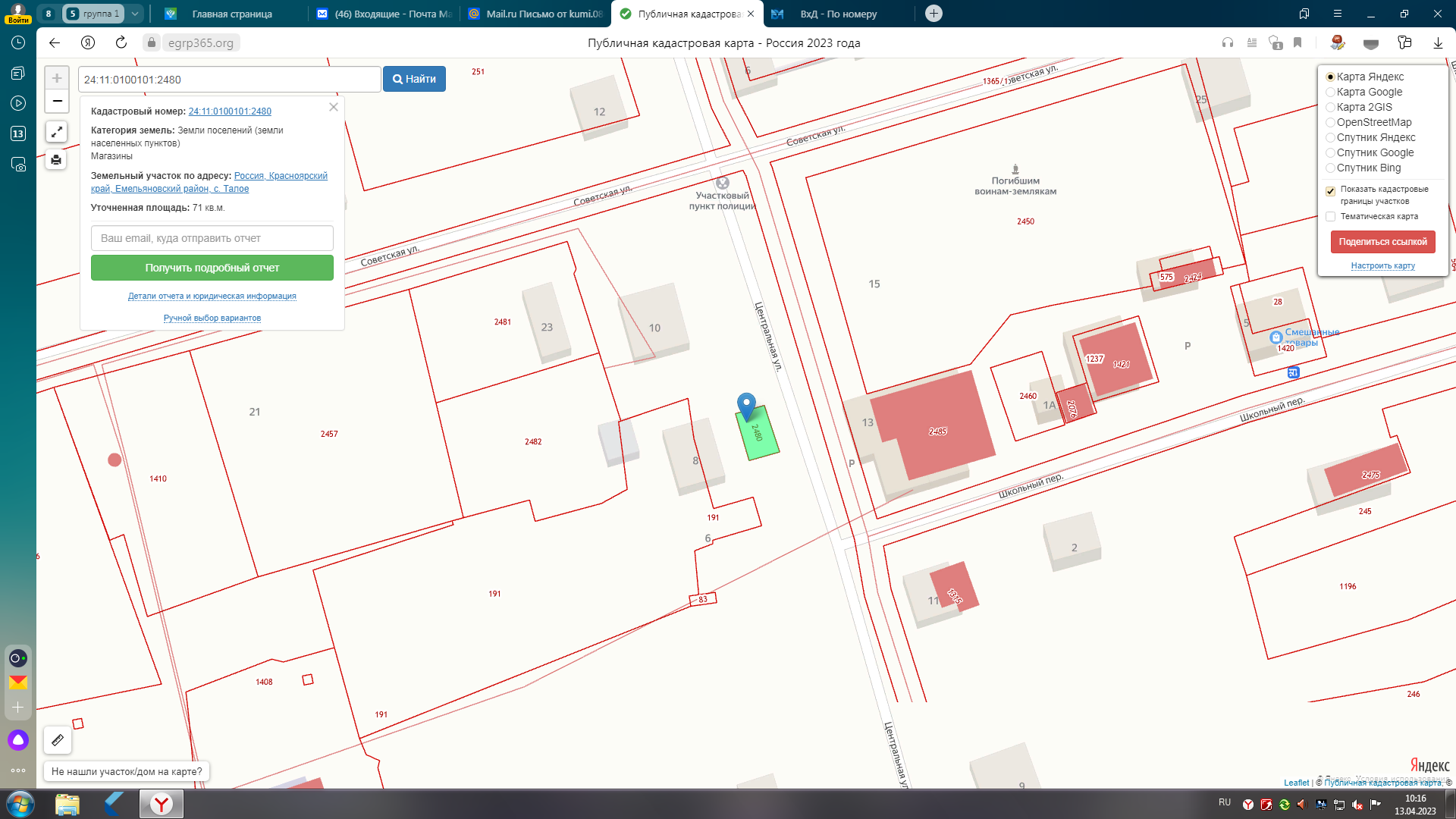The height and width of the screenshot is (819, 1456).
Task: Select the ruler measurement tool
Action: click(58, 740)
